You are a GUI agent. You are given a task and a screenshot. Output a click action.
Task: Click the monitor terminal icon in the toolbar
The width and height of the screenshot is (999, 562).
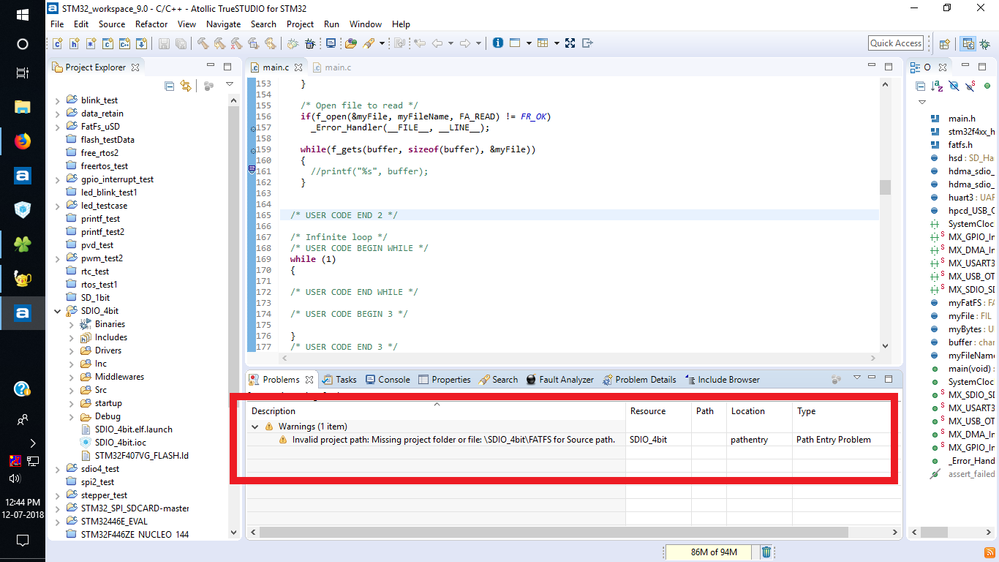click(331, 43)
